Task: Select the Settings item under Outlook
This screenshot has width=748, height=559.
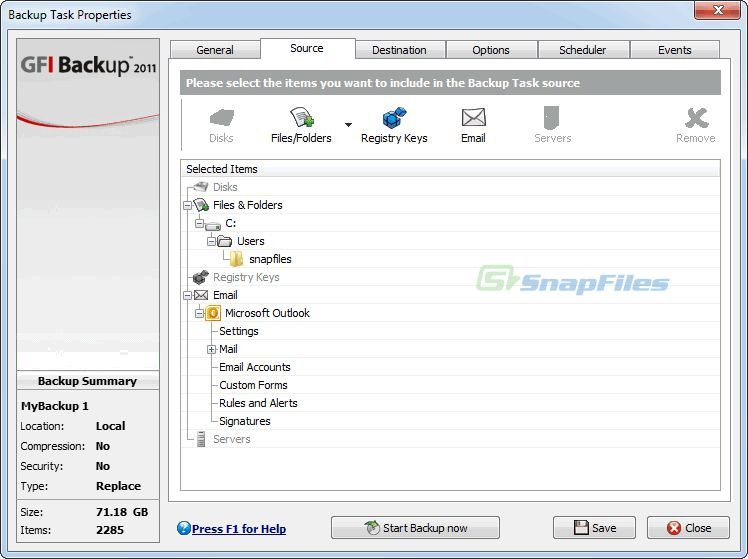Action: (x=239, y=331)
